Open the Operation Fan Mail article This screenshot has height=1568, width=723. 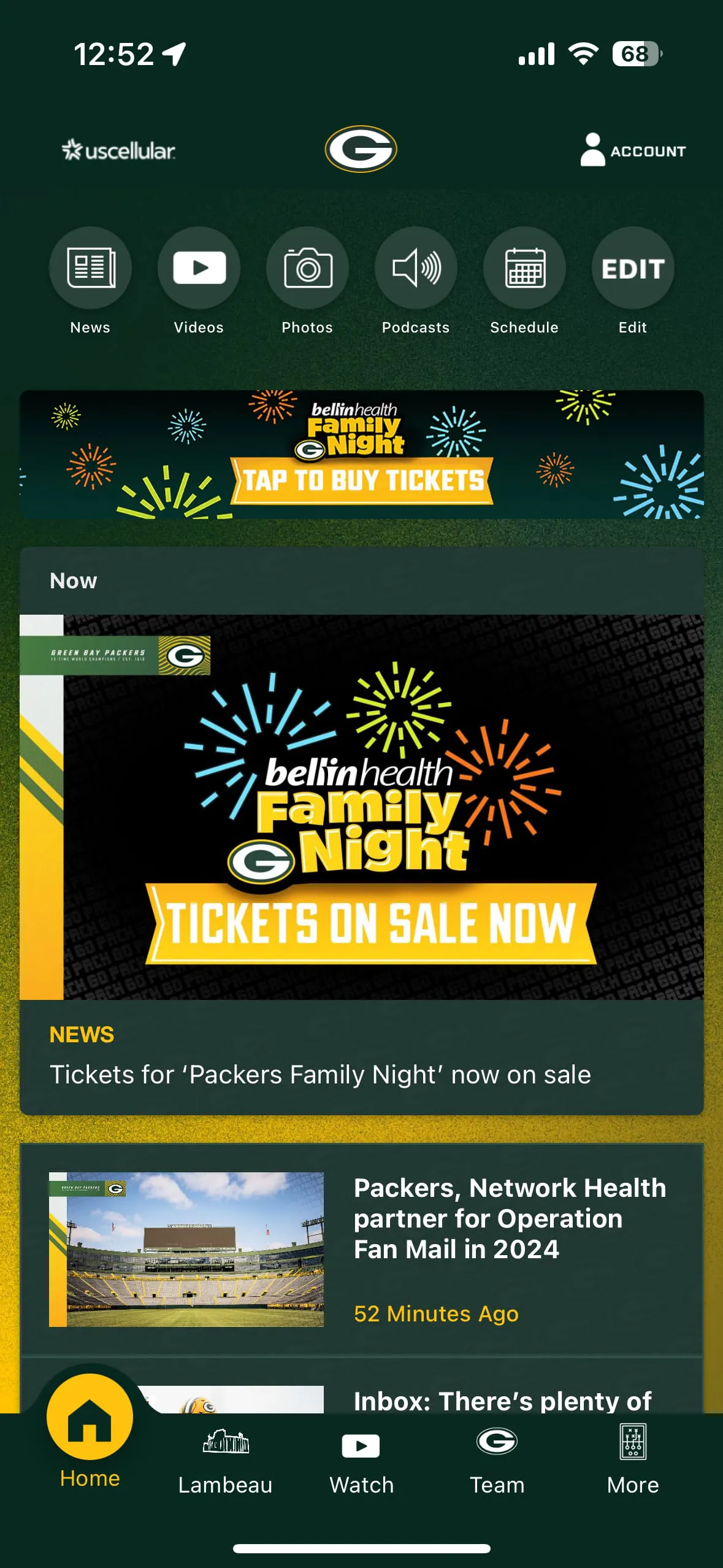pos(510,1219)
